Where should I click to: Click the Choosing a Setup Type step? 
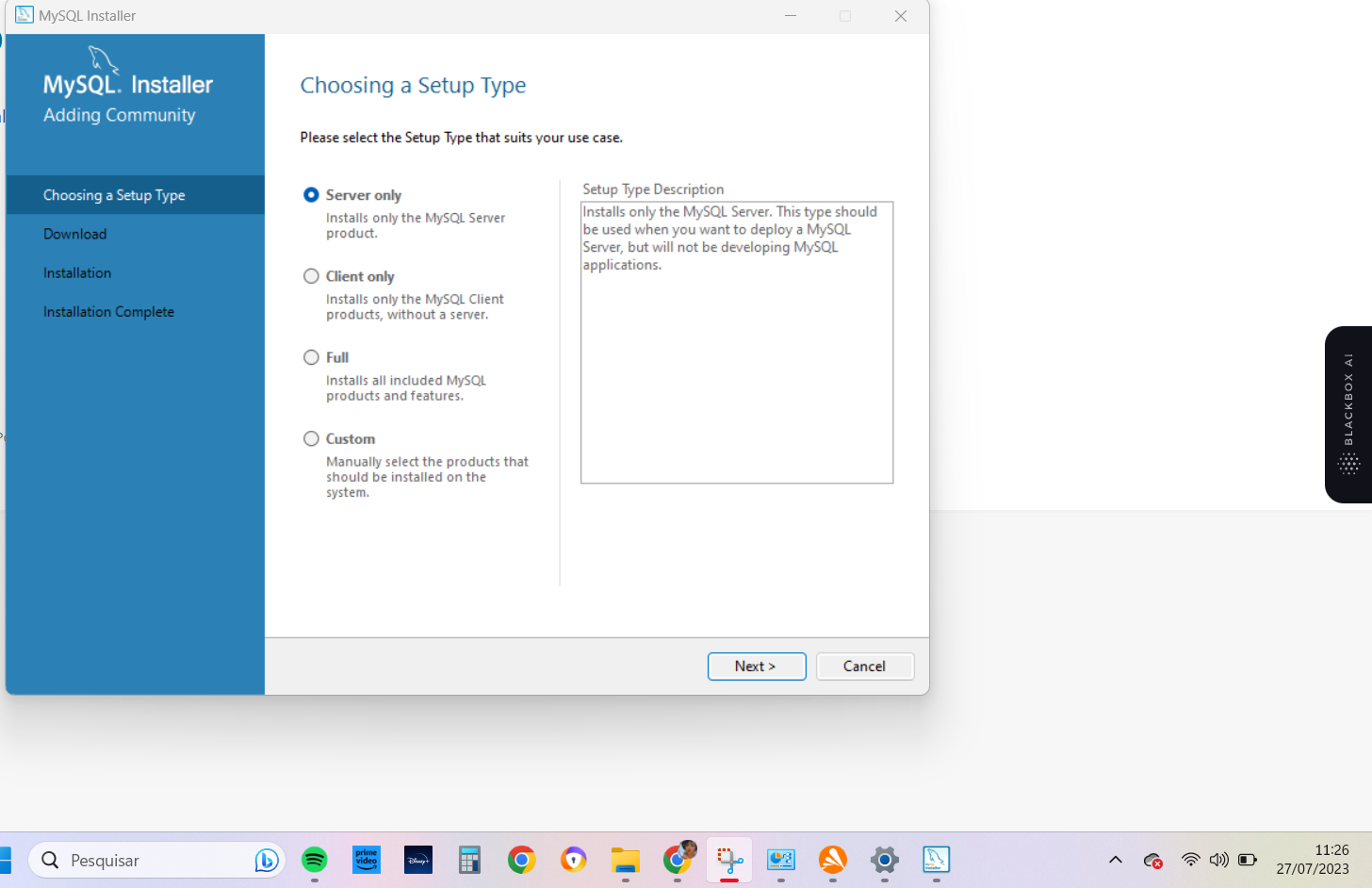[136, 195]
